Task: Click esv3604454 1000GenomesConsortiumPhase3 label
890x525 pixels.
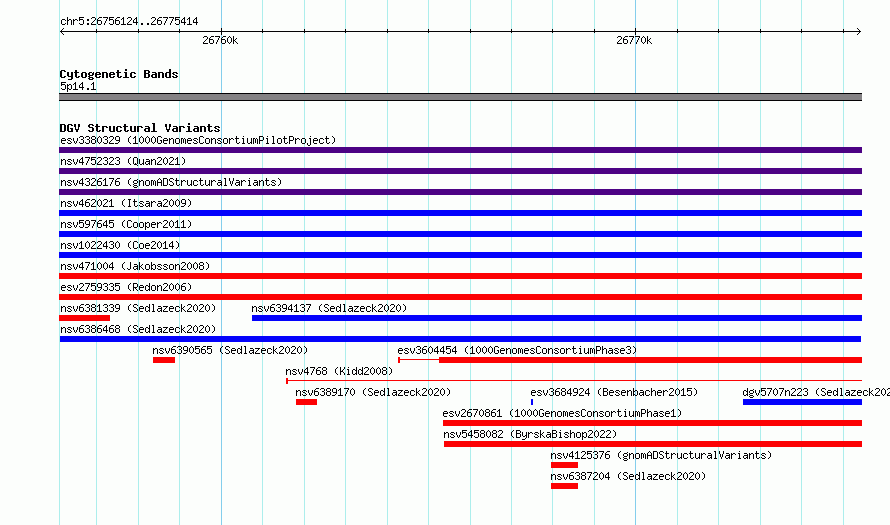Action: 517,350
